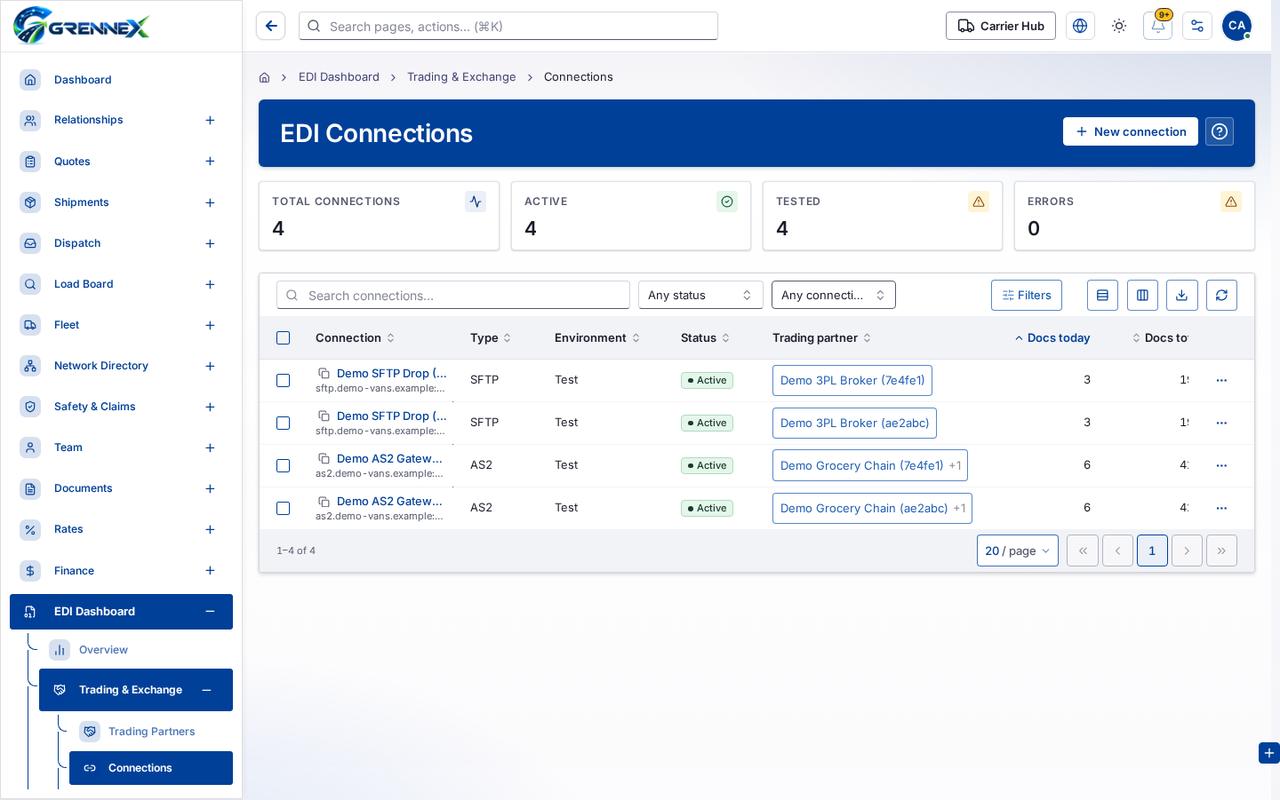Go to home via breadcrumb house icon

tap(264, 77)
